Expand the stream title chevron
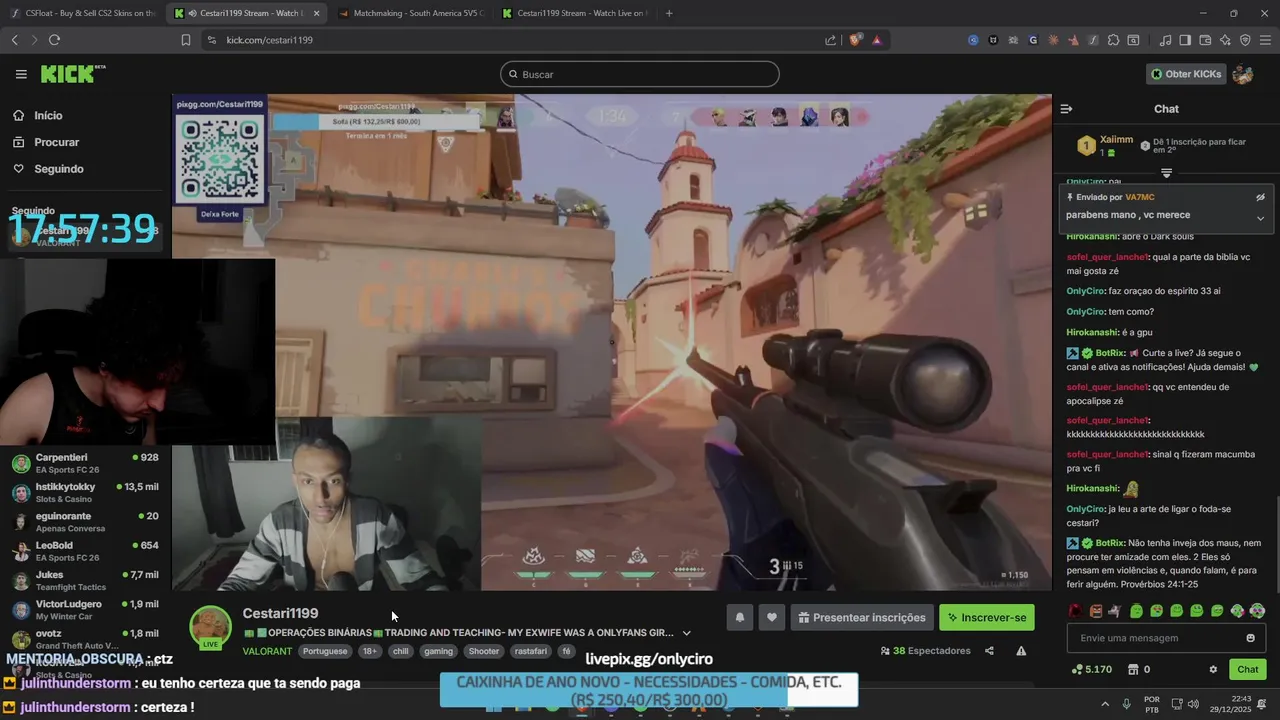Screen dimensions: 1280x720 pyautogui.click(x=686, y=633)
